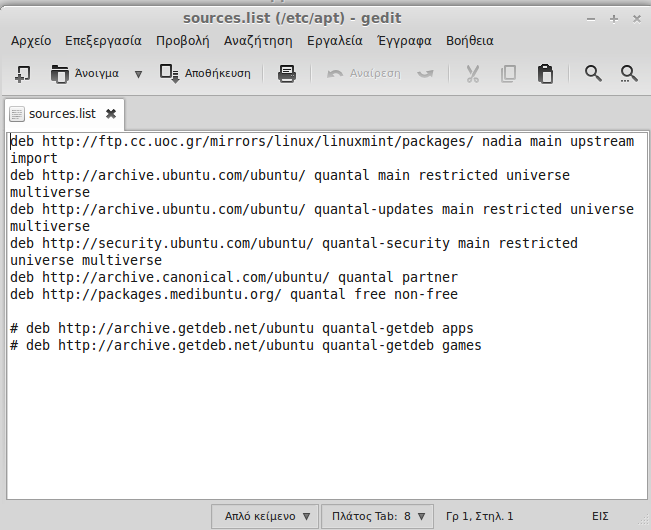Click the commented quantal-getdeb games line

(246, 346)
